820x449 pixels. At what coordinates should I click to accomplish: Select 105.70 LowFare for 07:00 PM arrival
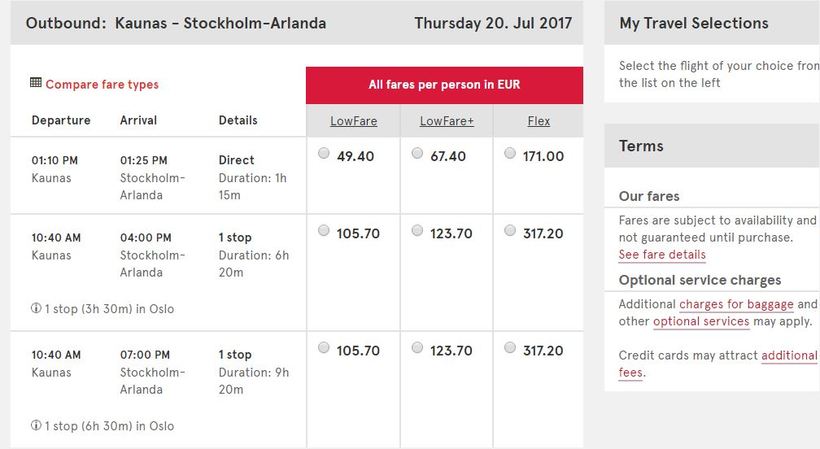[x=323, y=348]
